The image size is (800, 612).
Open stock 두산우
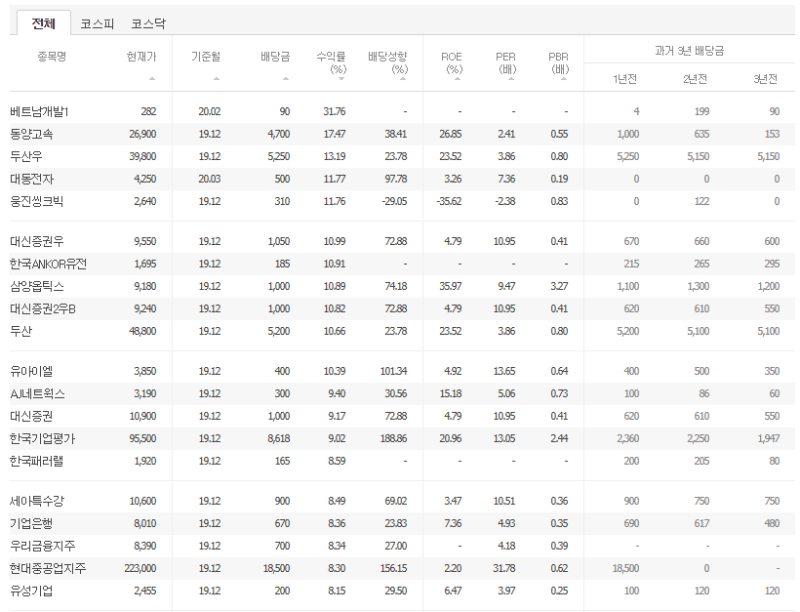[26, 157]
